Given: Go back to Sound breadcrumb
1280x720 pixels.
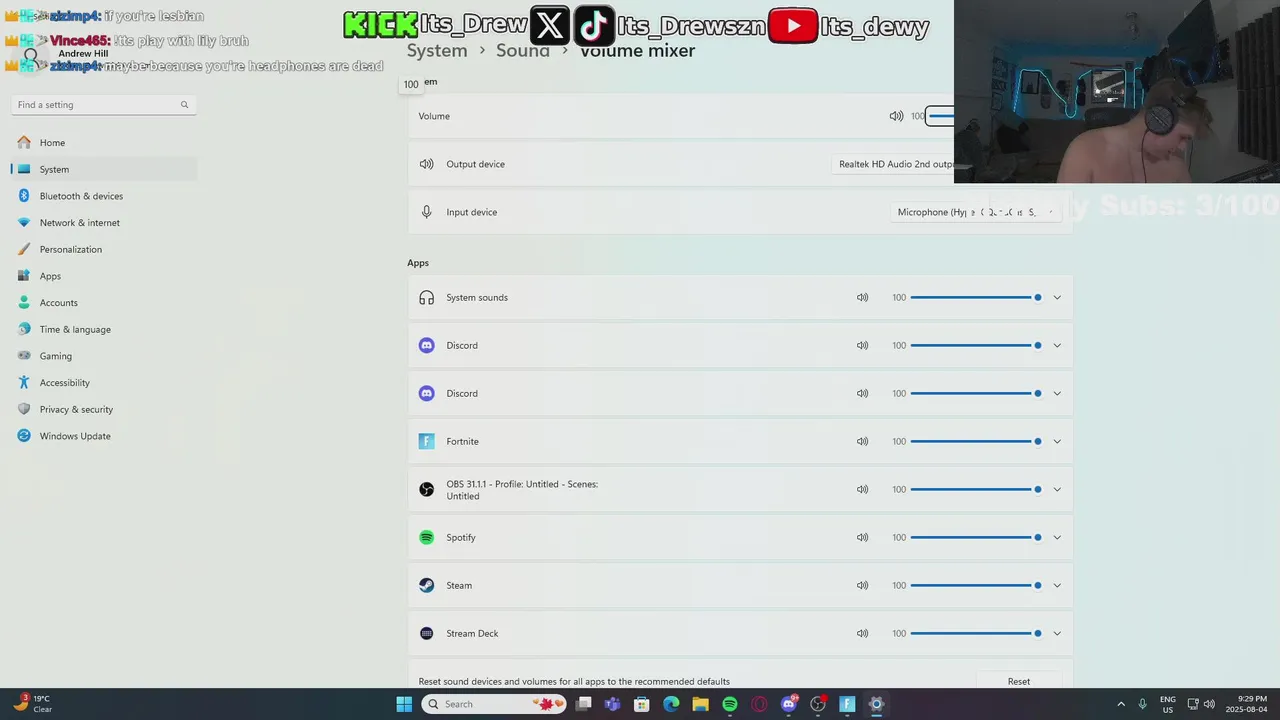Looking at the screenshot, I should [523, 50].
